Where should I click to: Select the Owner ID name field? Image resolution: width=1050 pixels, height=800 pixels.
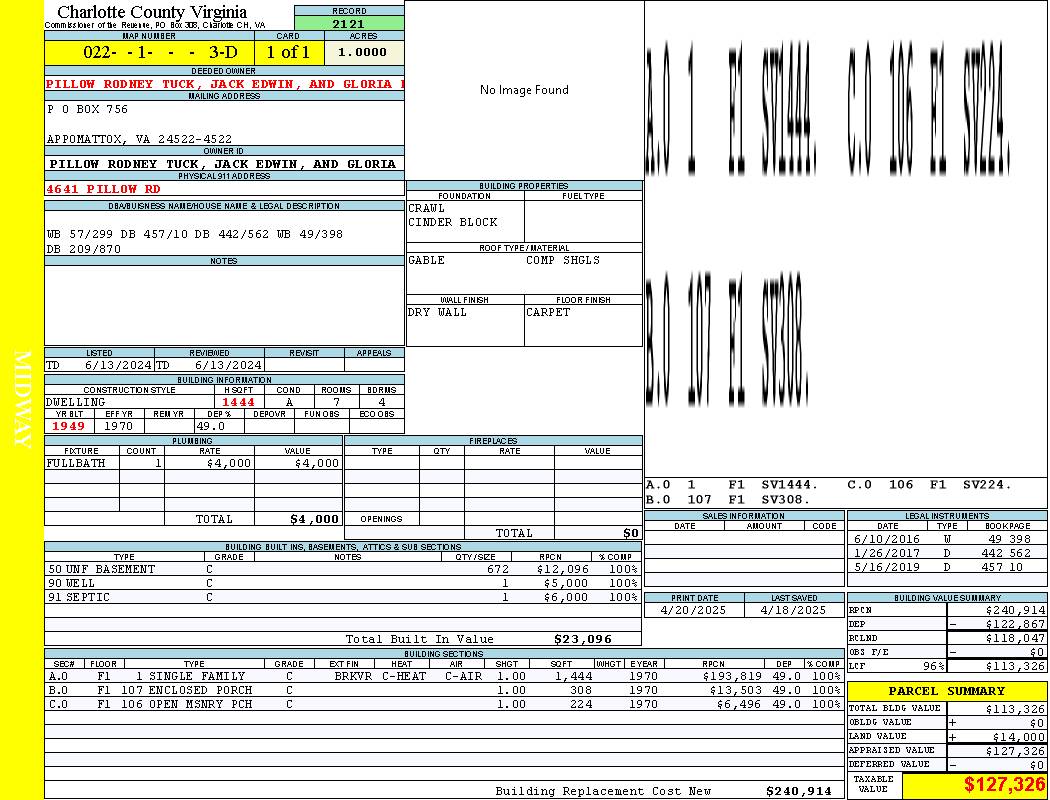(x=224, y=164)
